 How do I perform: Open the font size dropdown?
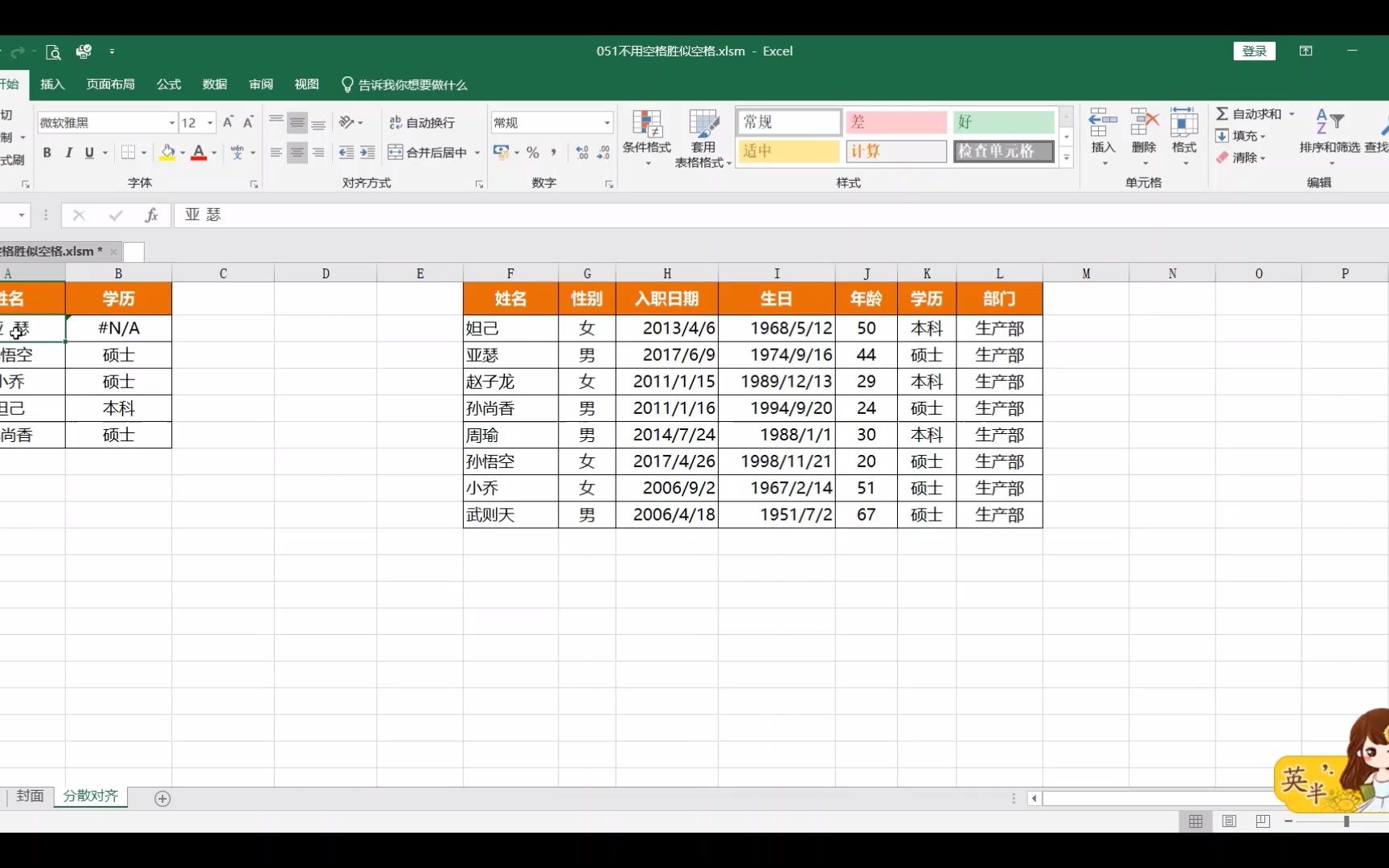[x=209, y=122]
